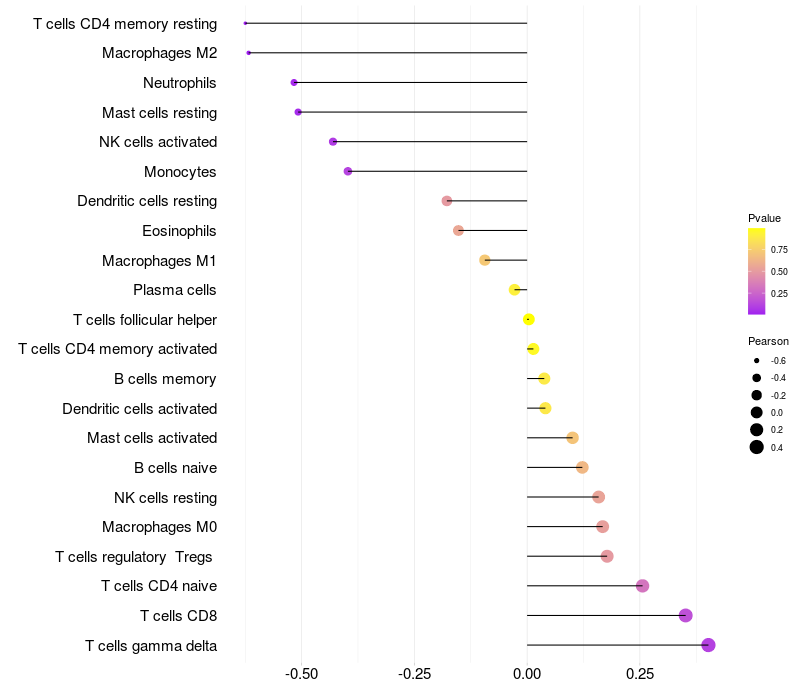Select the Macrophages M2 data point
Viewport: 800px width, 700px height.
tap(248, 53)
